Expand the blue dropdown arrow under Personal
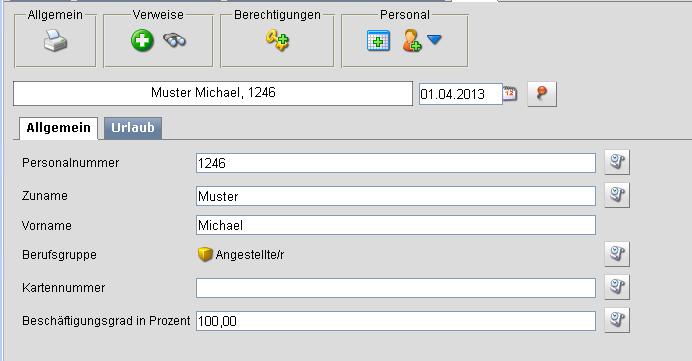Image resolution: width=692 pixels, height=361 pixels. click(x=434, y=40)
